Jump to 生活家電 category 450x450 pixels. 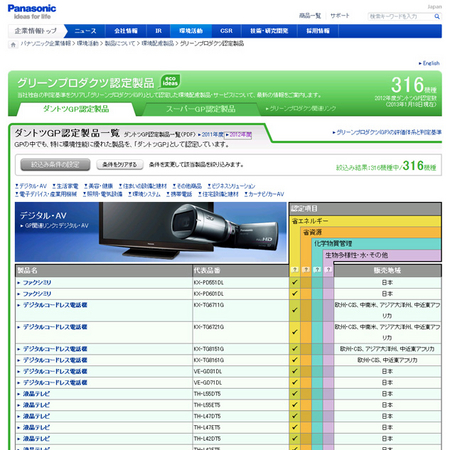pos(65,186)
